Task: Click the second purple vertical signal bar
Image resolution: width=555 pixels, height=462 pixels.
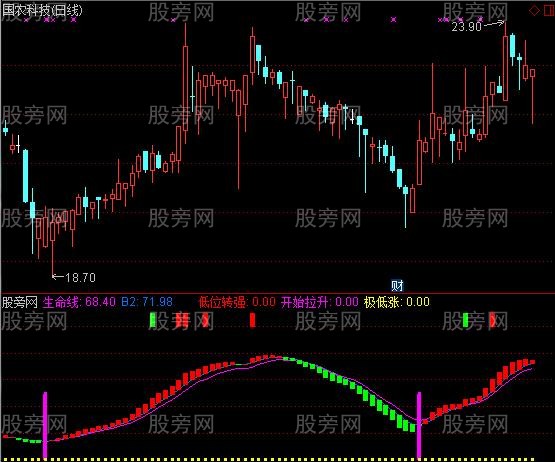Action: pyautogui.click(x=419, y=425)
